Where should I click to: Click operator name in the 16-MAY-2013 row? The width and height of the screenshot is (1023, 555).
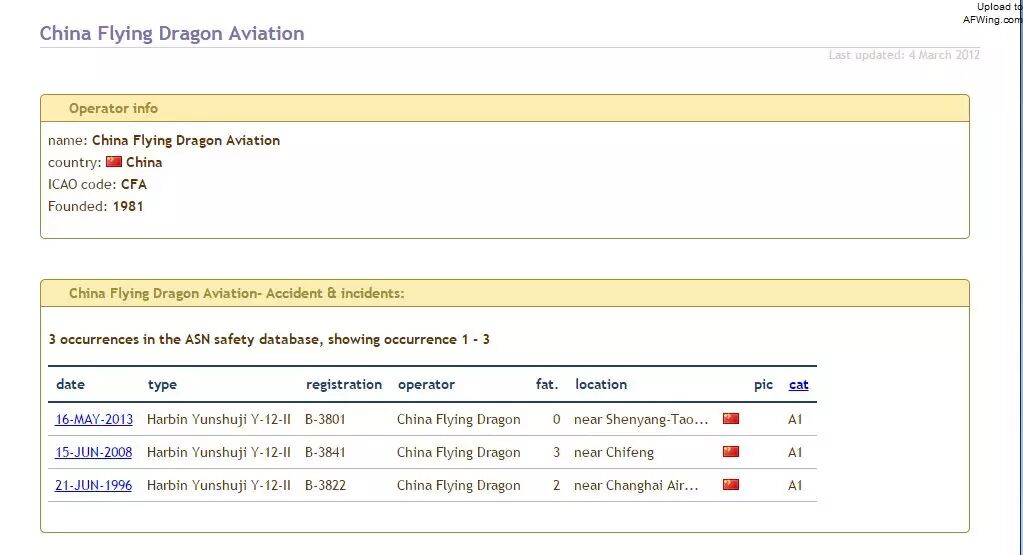[x=459, y=419]
